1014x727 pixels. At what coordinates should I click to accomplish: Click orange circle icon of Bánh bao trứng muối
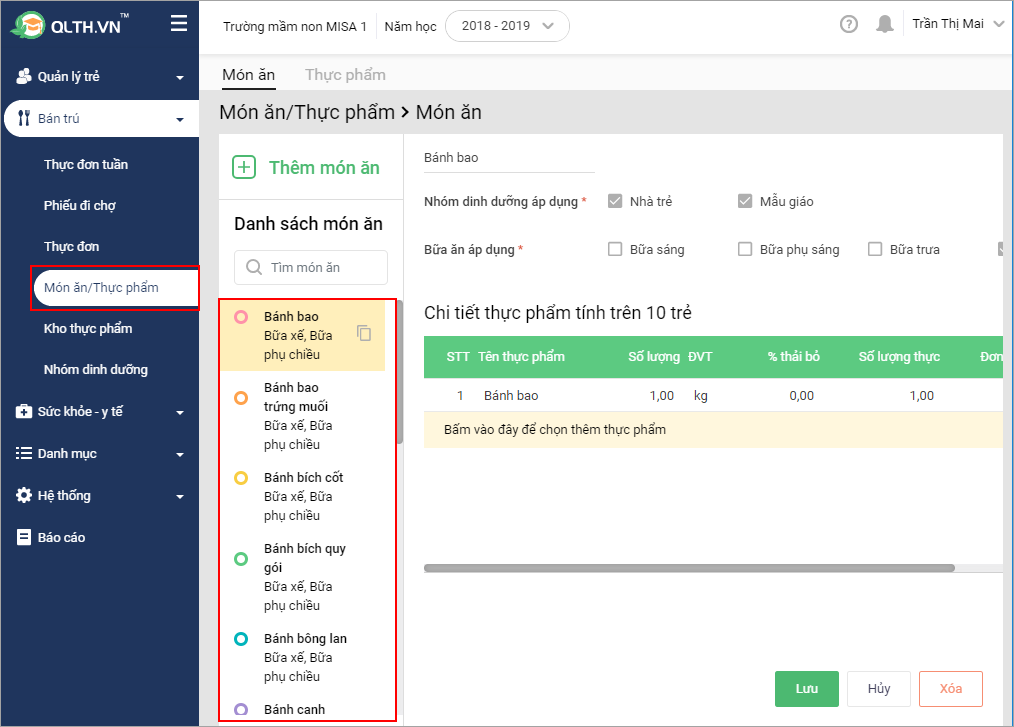pos(241,398)
